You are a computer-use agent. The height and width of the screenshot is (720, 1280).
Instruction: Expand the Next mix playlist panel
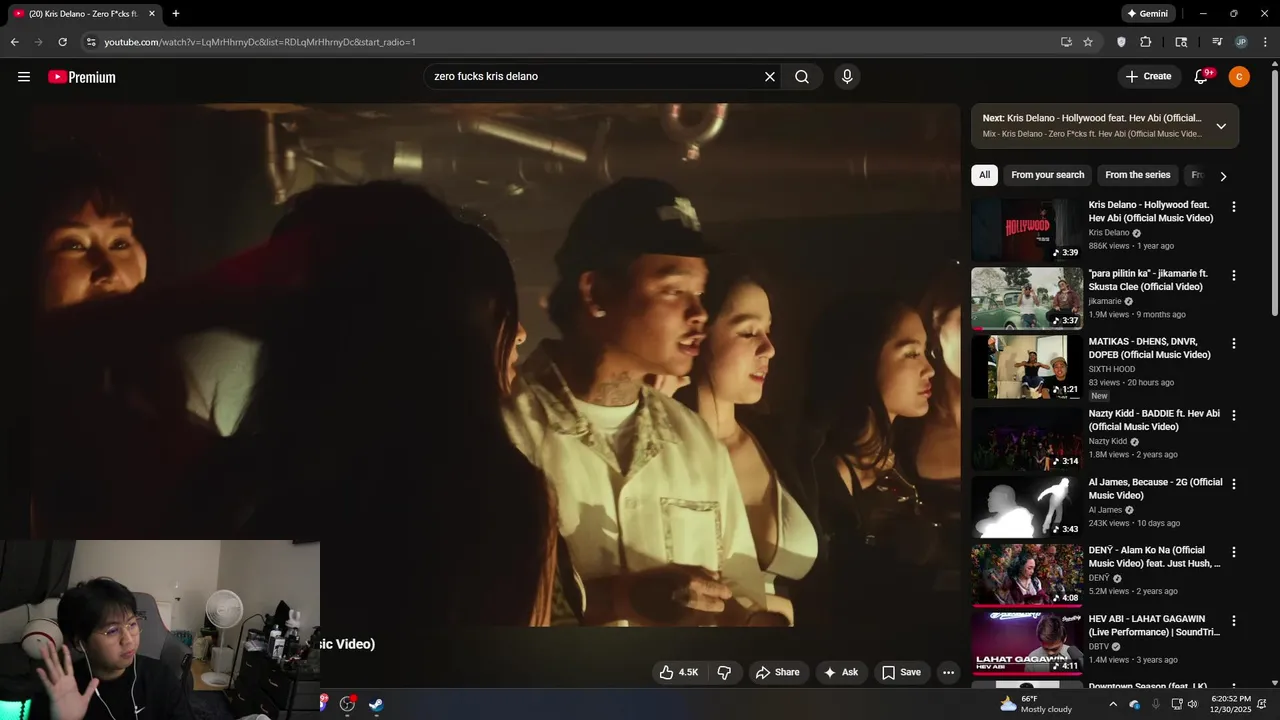[1221, 126]
